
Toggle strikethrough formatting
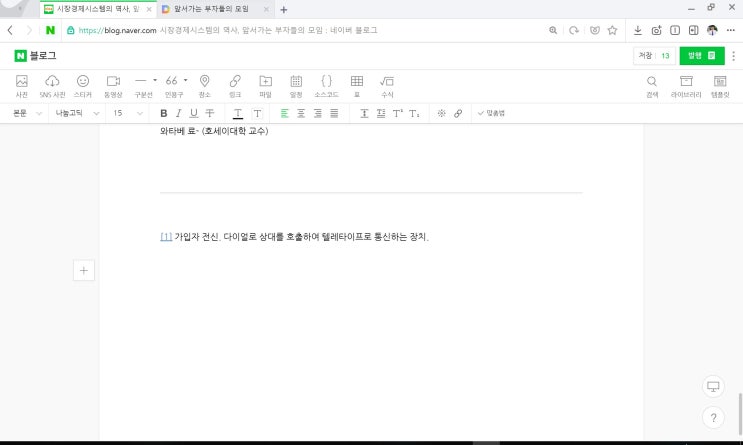click(x=209, y=113)
